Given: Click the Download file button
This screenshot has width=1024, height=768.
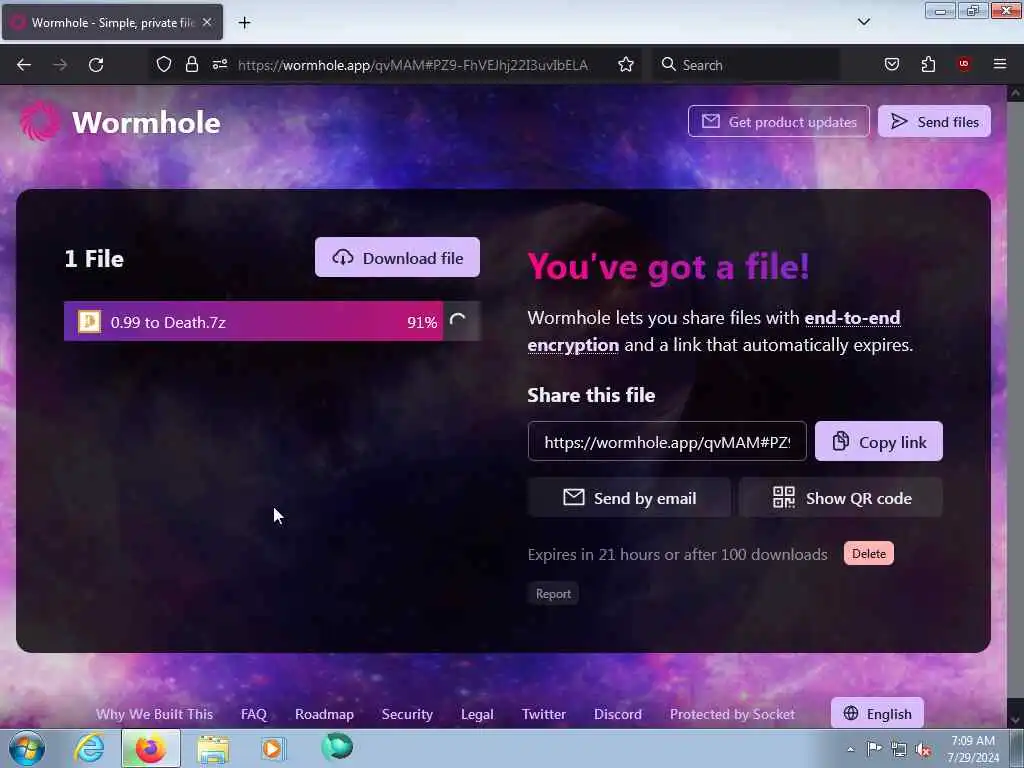Looking at the screenshot, I should click(397, 257).
